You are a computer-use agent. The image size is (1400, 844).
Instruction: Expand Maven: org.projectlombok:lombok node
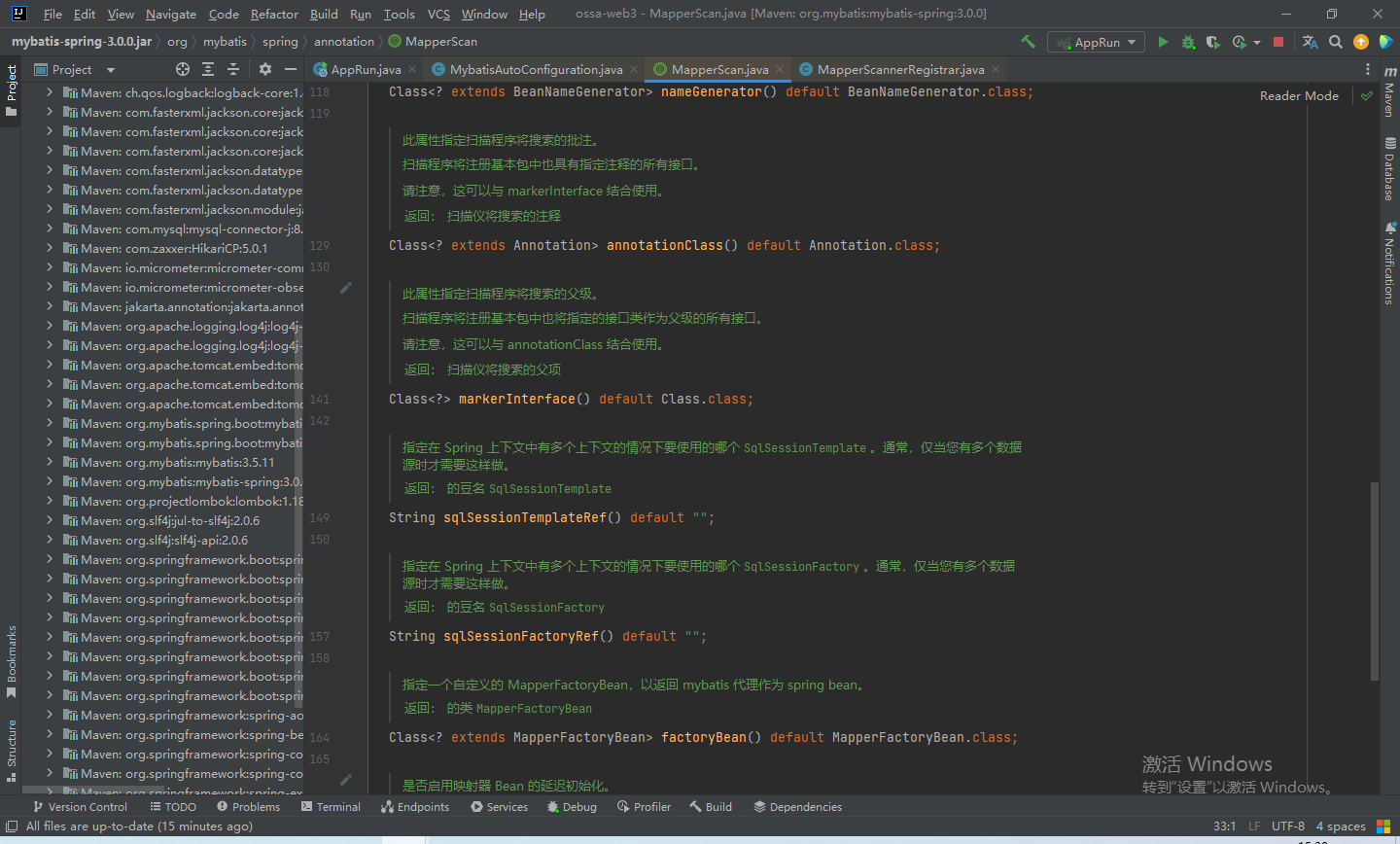coord(50,501)
